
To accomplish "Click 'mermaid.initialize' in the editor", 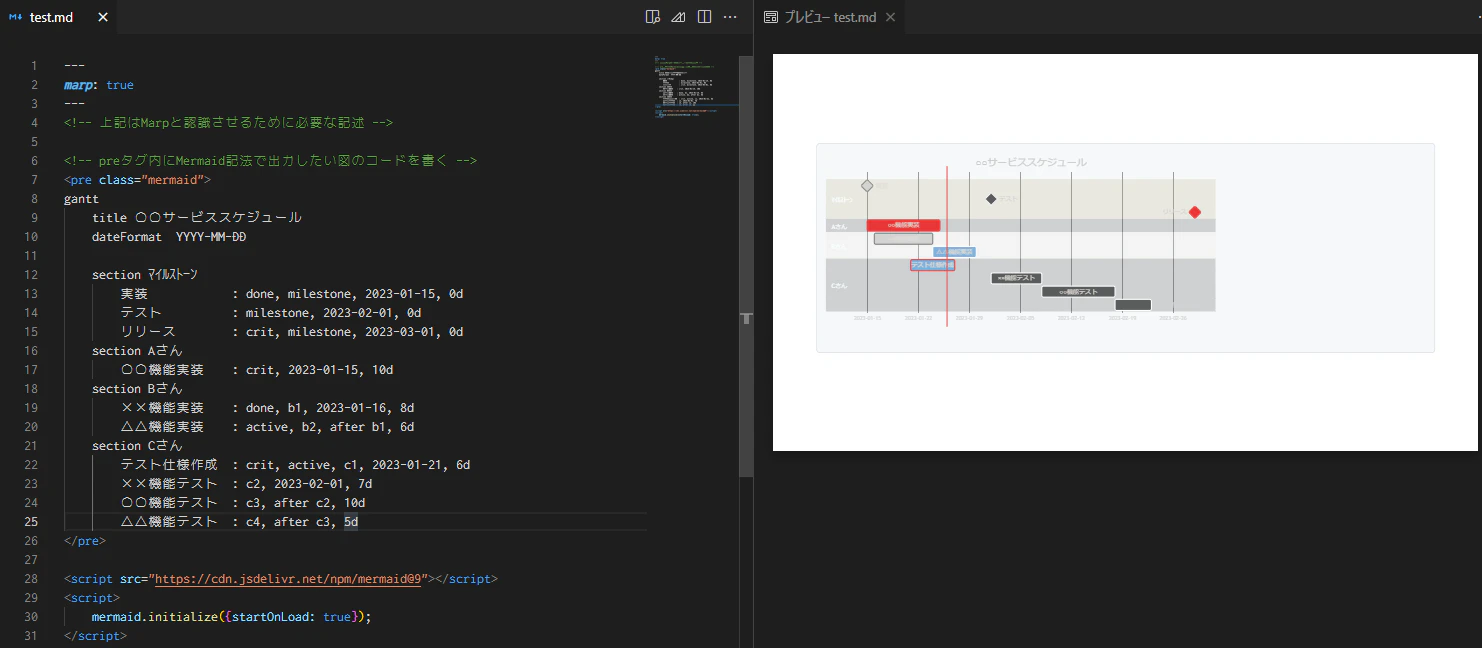I will (155, 617).
